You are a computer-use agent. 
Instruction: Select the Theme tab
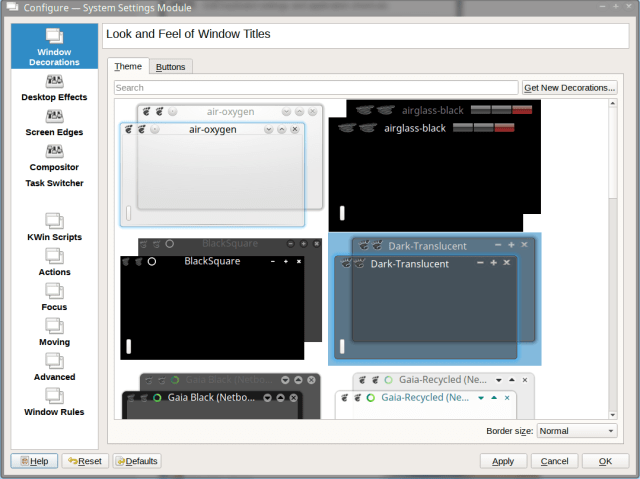pyautogui.click(x=128, y=67)
